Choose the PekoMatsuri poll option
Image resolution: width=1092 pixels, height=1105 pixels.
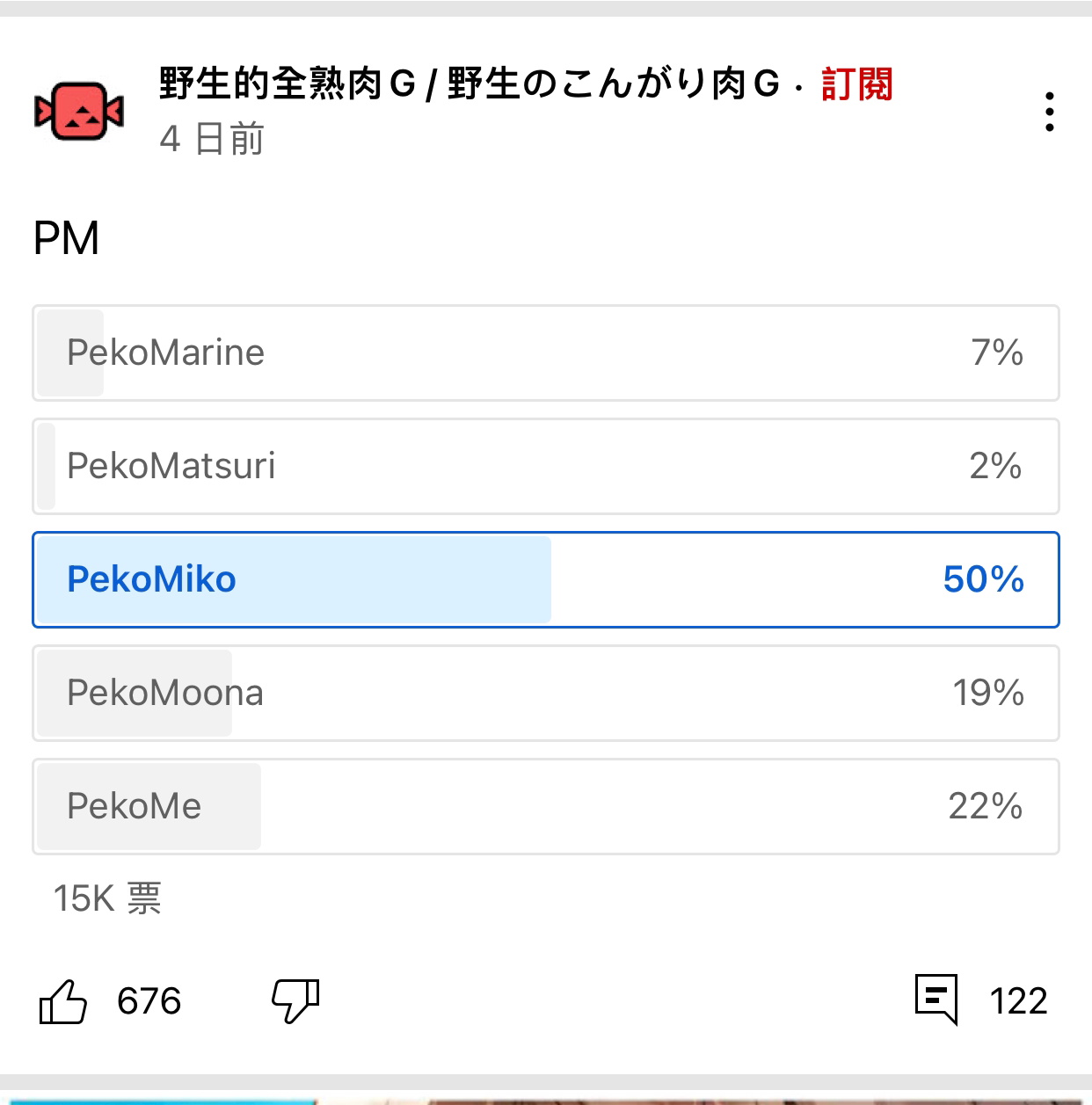pyautogui.click(x=545, y=467)
